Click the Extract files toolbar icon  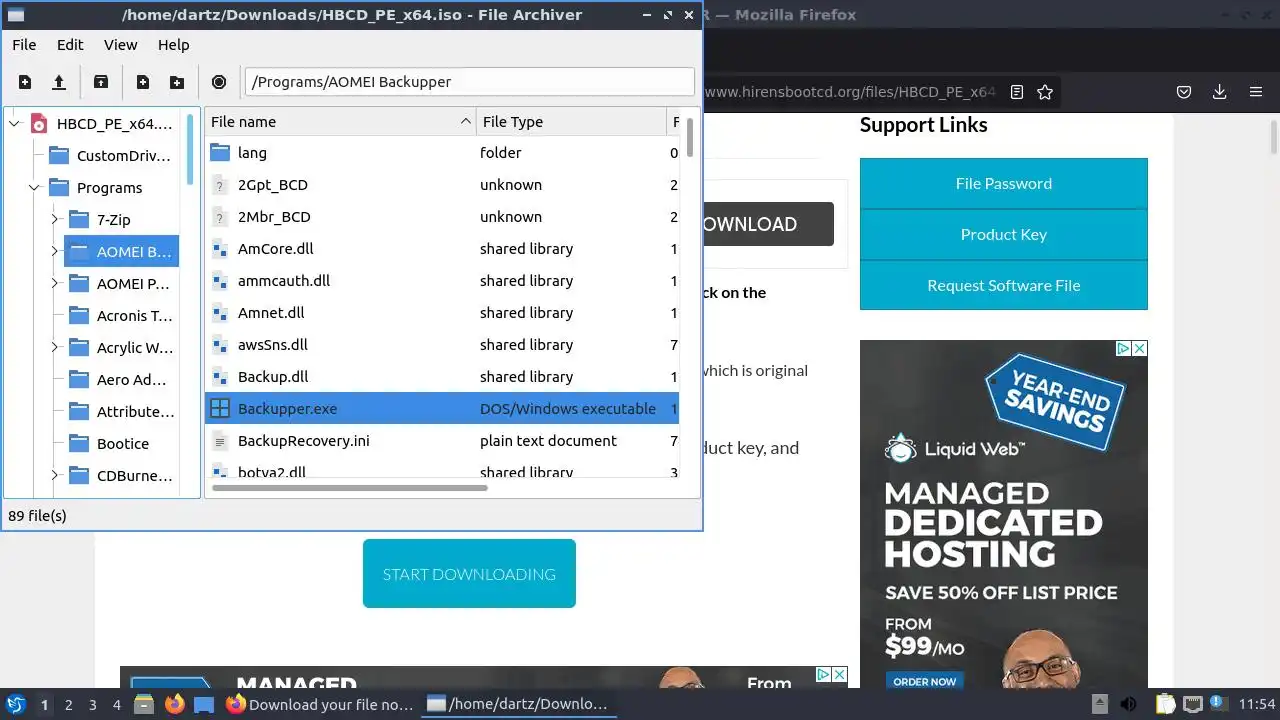click(x=101, y=82)
